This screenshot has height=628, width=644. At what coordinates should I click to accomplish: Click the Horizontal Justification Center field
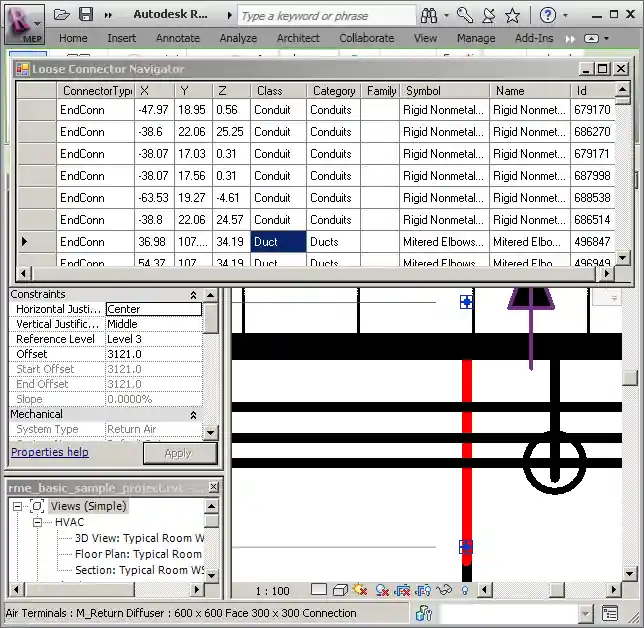(x=153, y=309)
